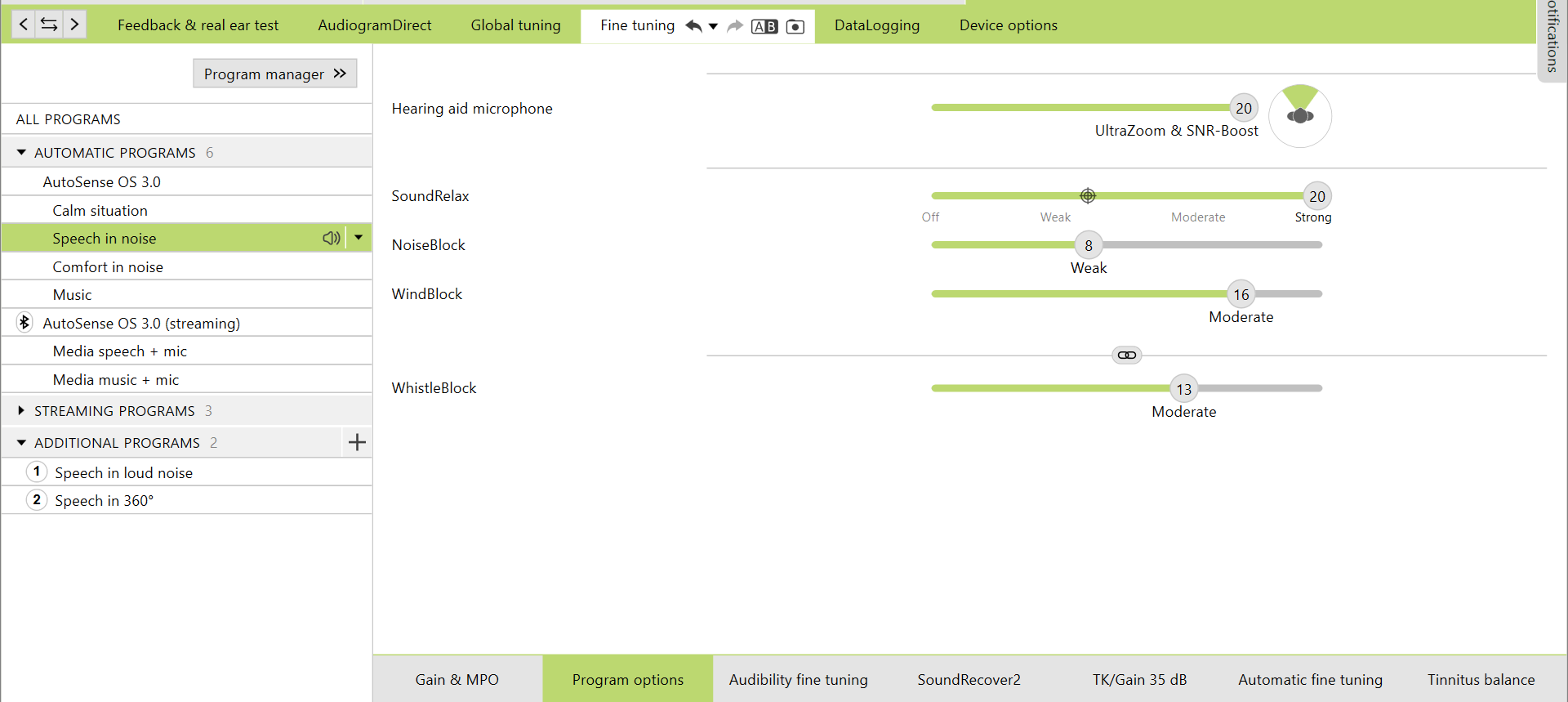Toggle the speaker icon on Speech in noise
This screenshot has width=1568, height=702.
tap(331, 238)
